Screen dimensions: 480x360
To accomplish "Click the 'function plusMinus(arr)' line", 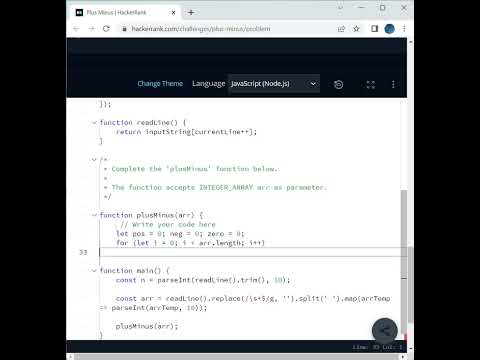I will [x=151, y=215].
